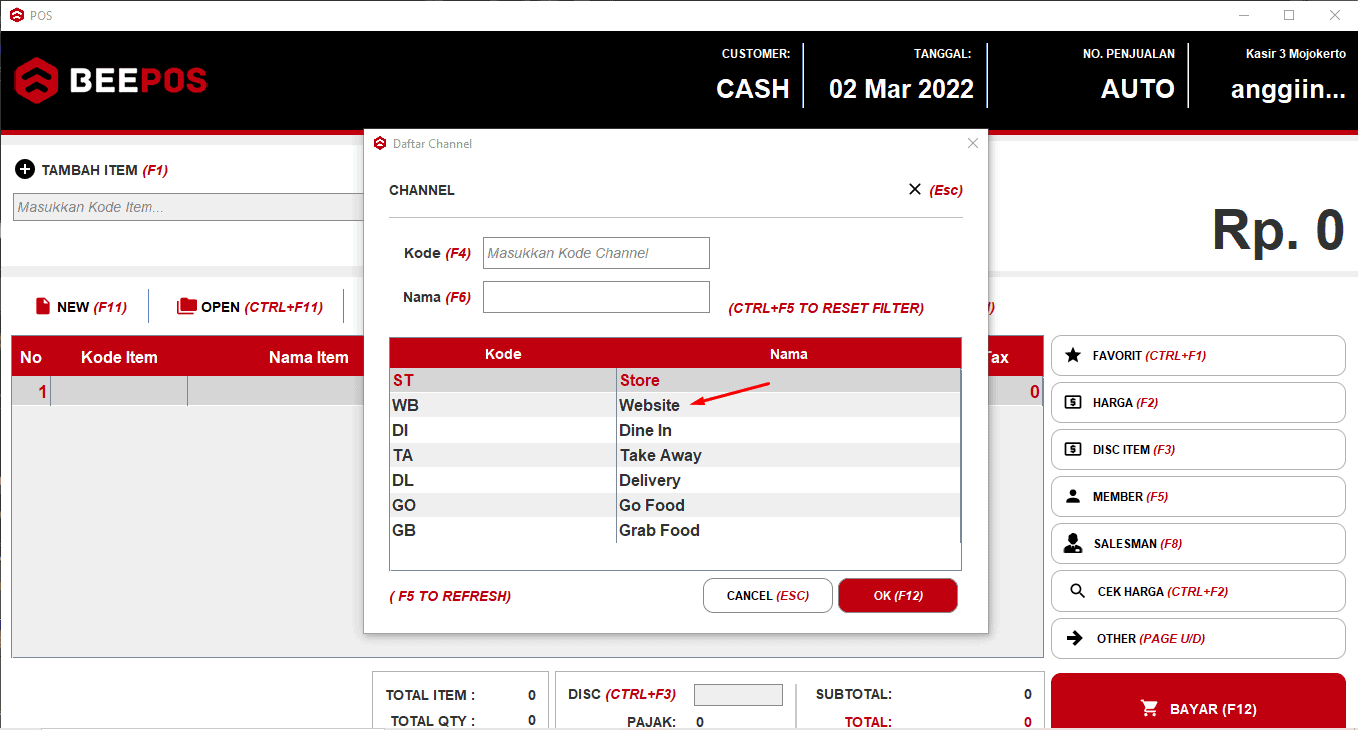
Task: Click the Harga price icon
Action: [1073, 402]
